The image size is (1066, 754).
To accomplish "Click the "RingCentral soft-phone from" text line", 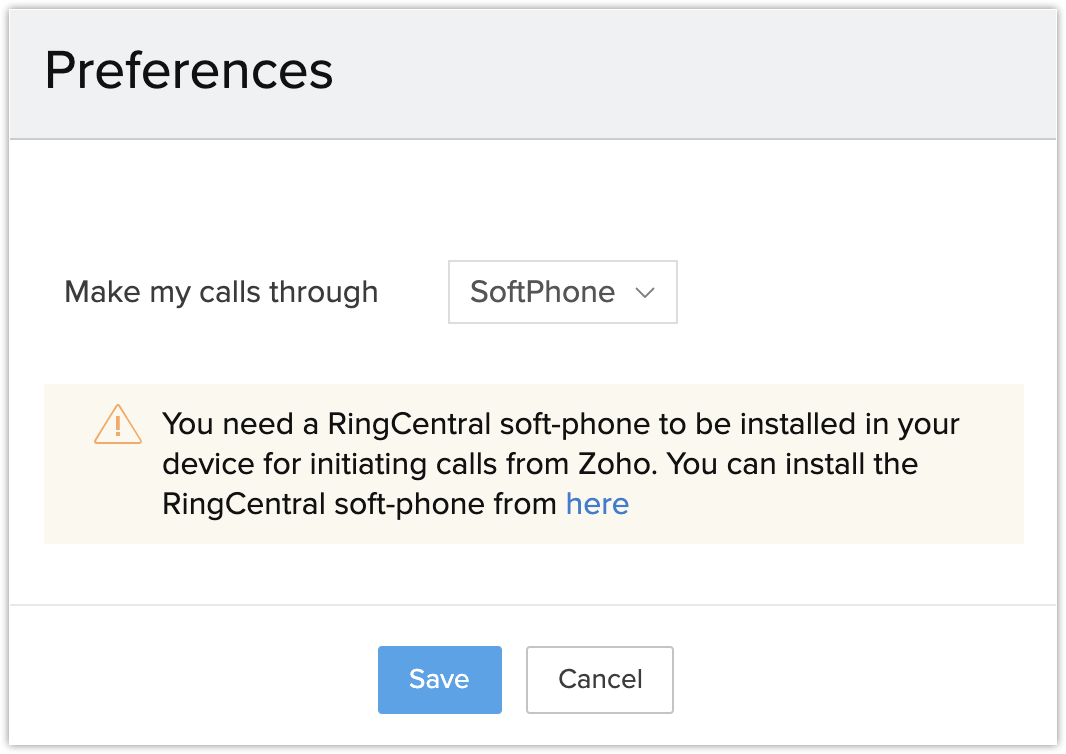I will pos(360,504).
